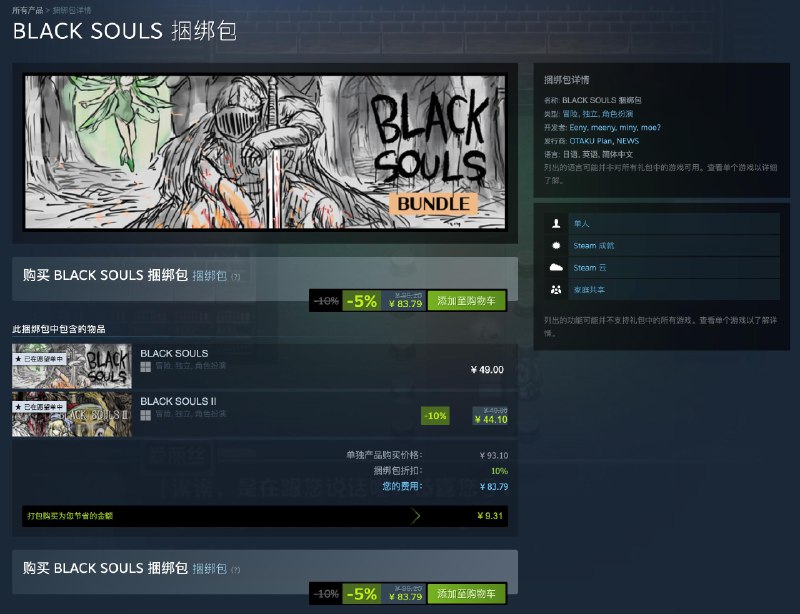Go to 所有产品 in the breadcrumb
The height and width of the screenshot is (614, 800).
(x=28, y=10)
